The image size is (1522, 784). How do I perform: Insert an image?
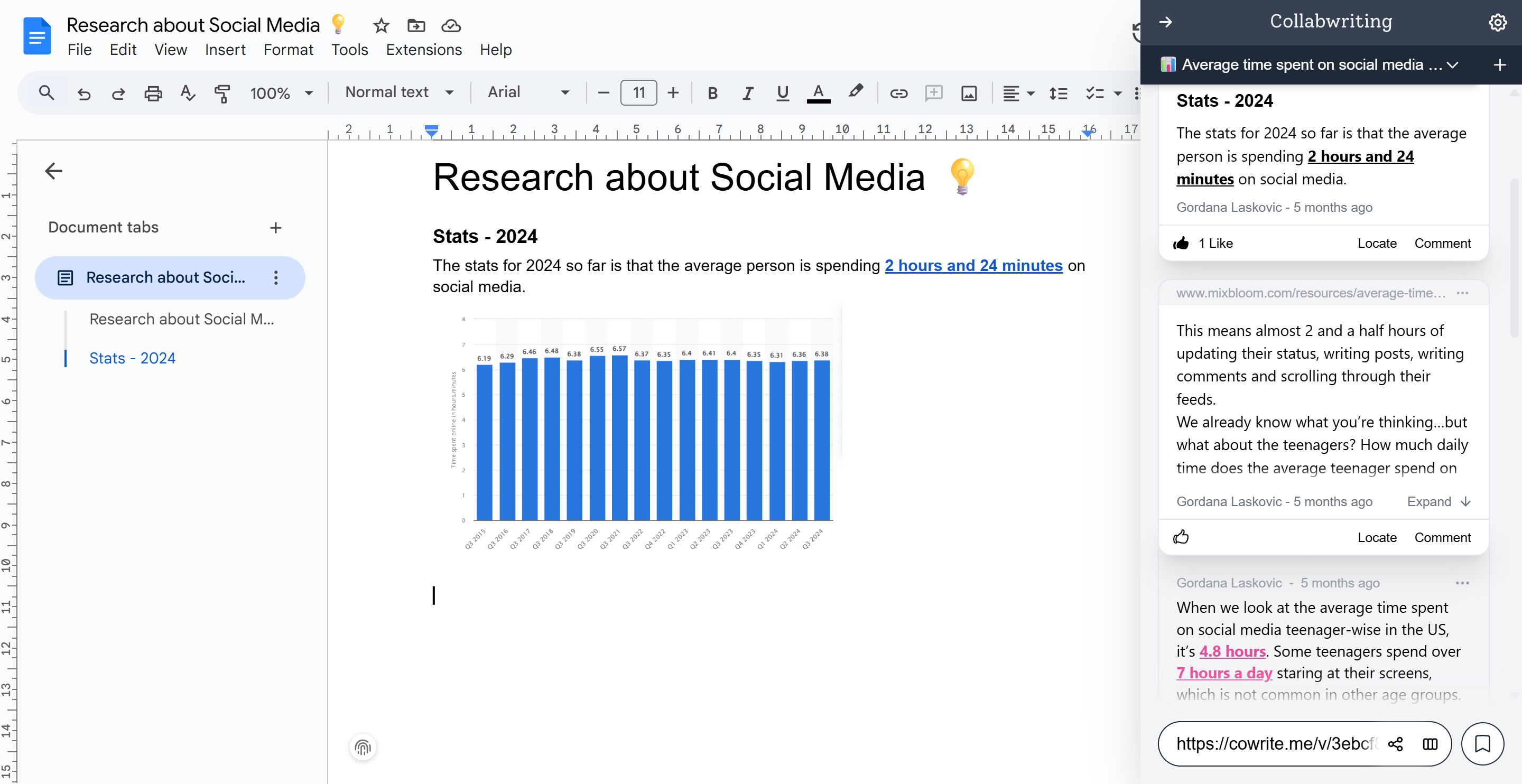(969, 93)
